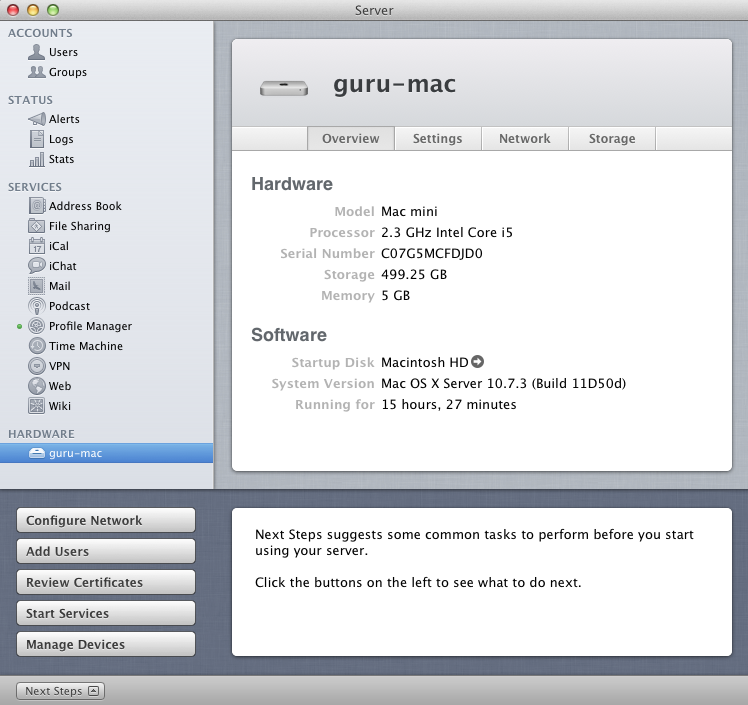Click the guru-mac hardware icon in sidebar
Screen dimensions: 748x705
37,453
